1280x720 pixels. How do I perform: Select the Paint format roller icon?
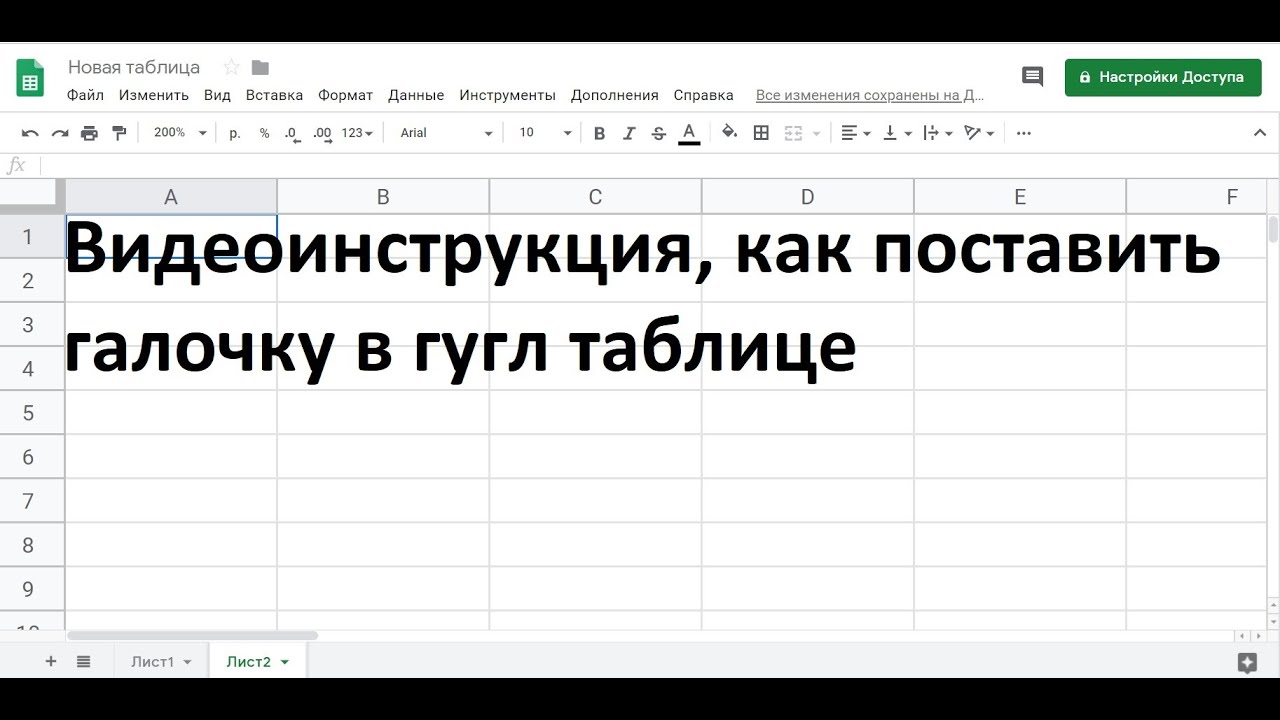[120, 133]
